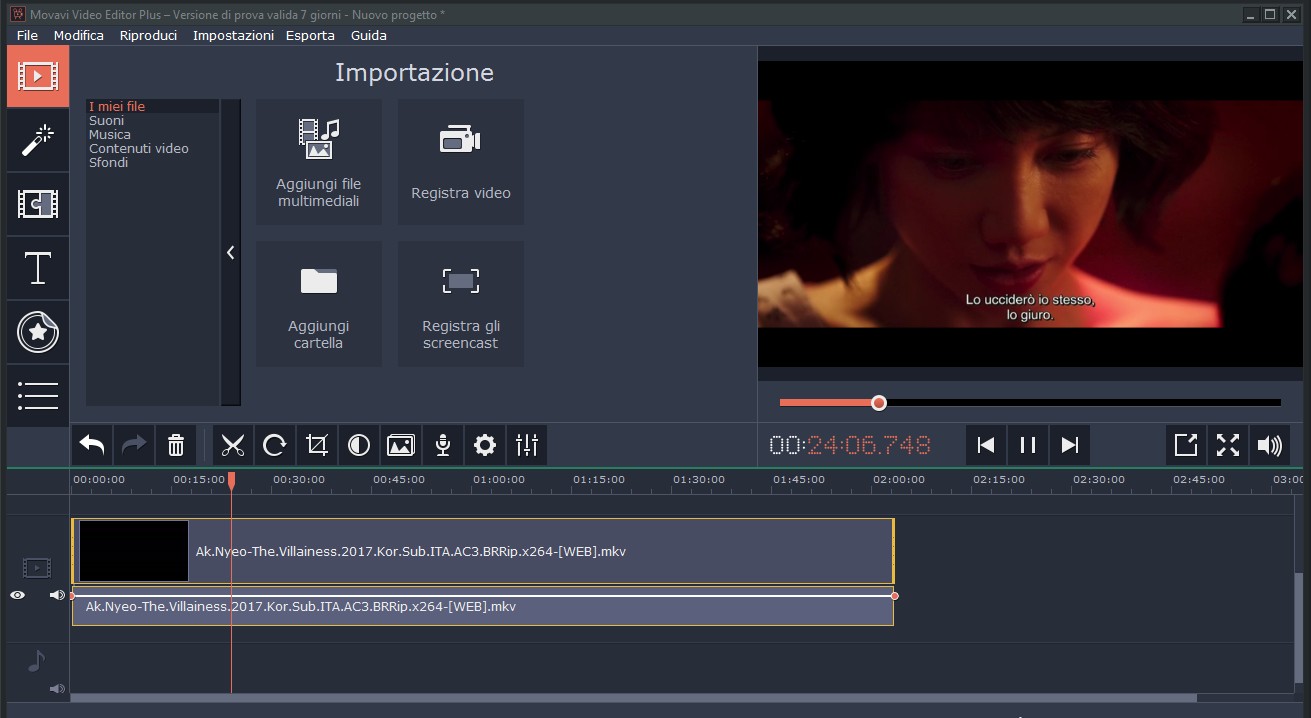This screenshot has height=718, width=1311.
Task: Click Aggiungi cartella button
Action: 319,304
